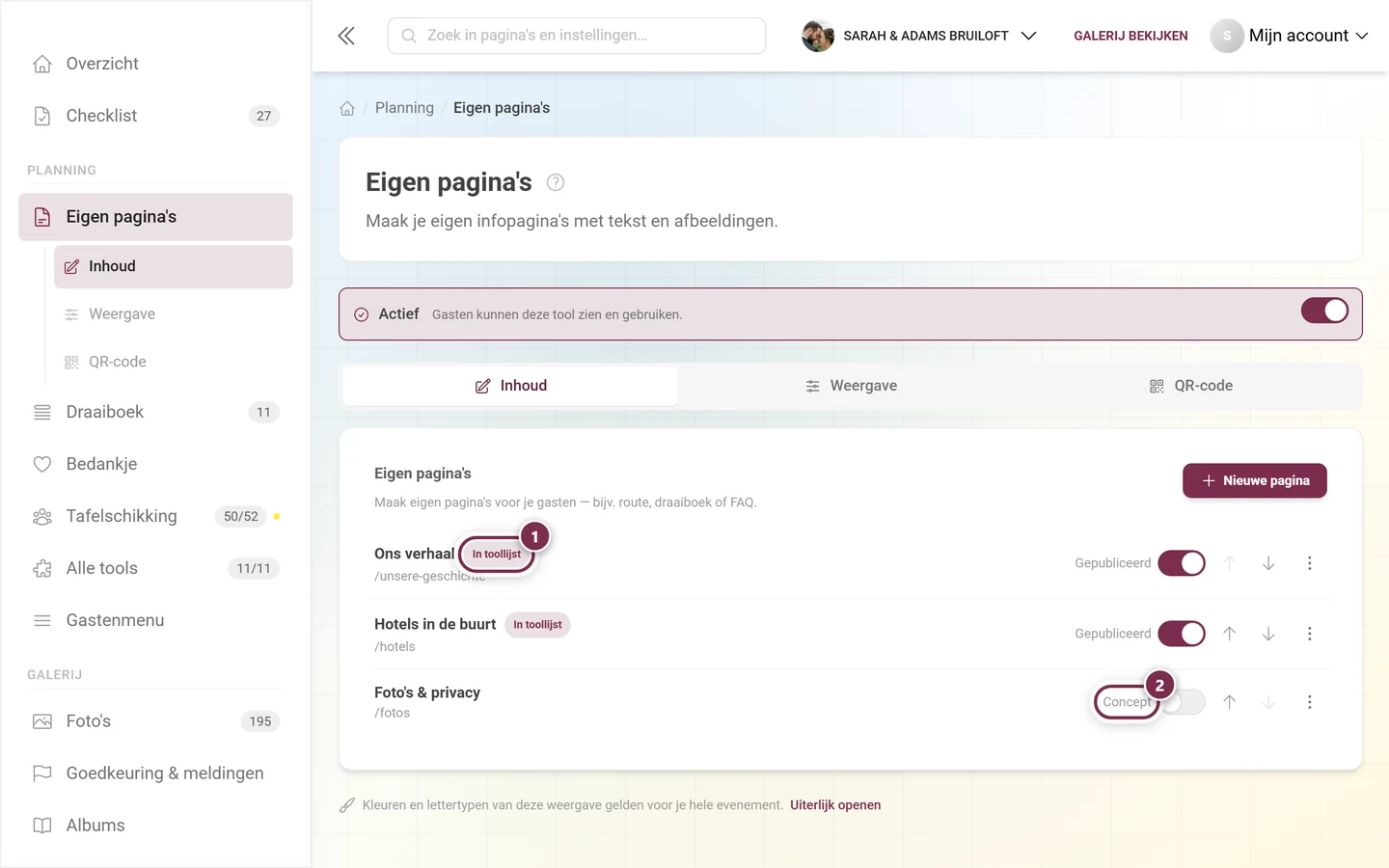Open more options for Ons verhaal
The height and width of the screenshot is (868, 1389).
pyautogui.click(x=1309, y=563)
